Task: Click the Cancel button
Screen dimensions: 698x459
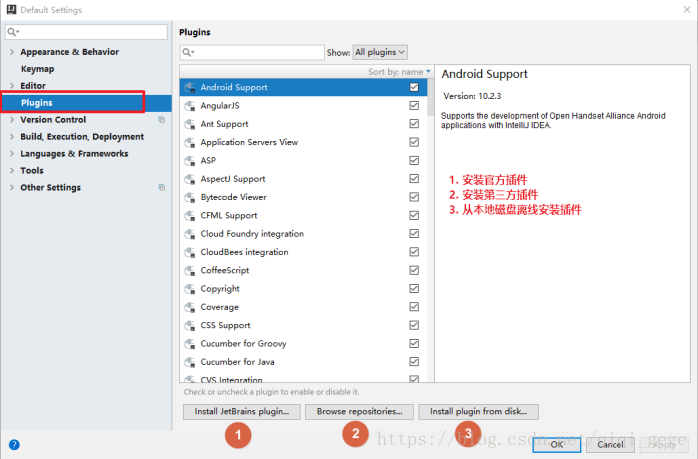Action: click(610, 444)
